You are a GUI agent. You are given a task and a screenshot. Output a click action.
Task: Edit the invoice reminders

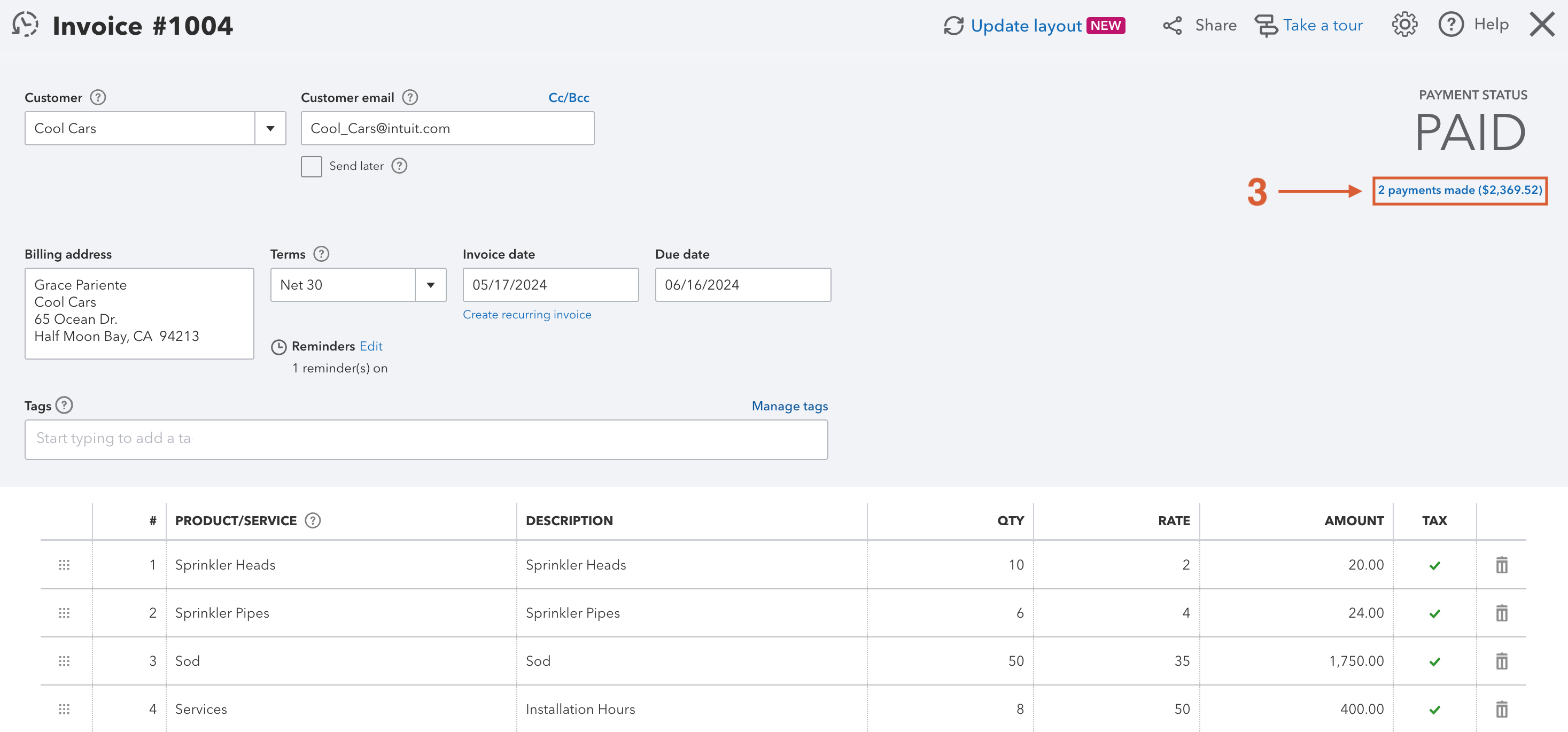coord(371,346)
